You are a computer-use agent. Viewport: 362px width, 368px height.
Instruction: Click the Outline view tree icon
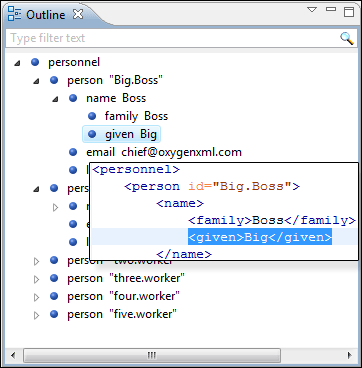pos(14,14)
